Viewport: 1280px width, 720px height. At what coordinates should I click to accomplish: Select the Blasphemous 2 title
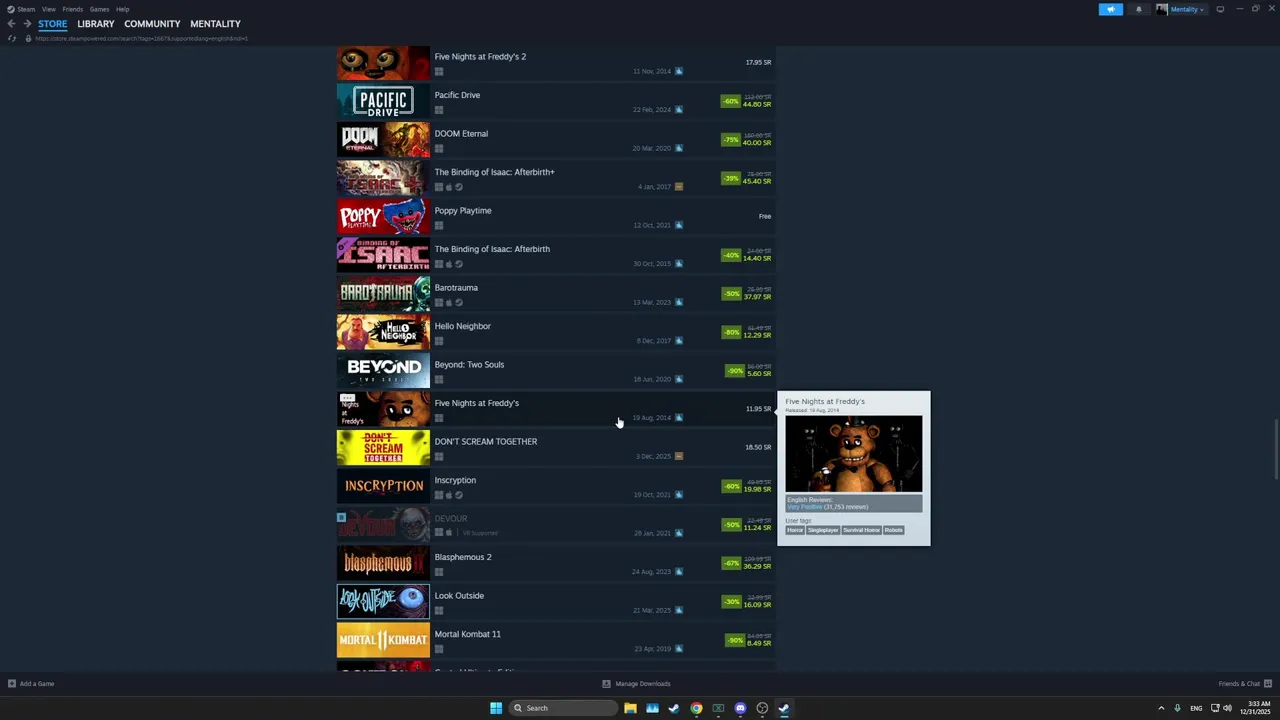(463, 557)
